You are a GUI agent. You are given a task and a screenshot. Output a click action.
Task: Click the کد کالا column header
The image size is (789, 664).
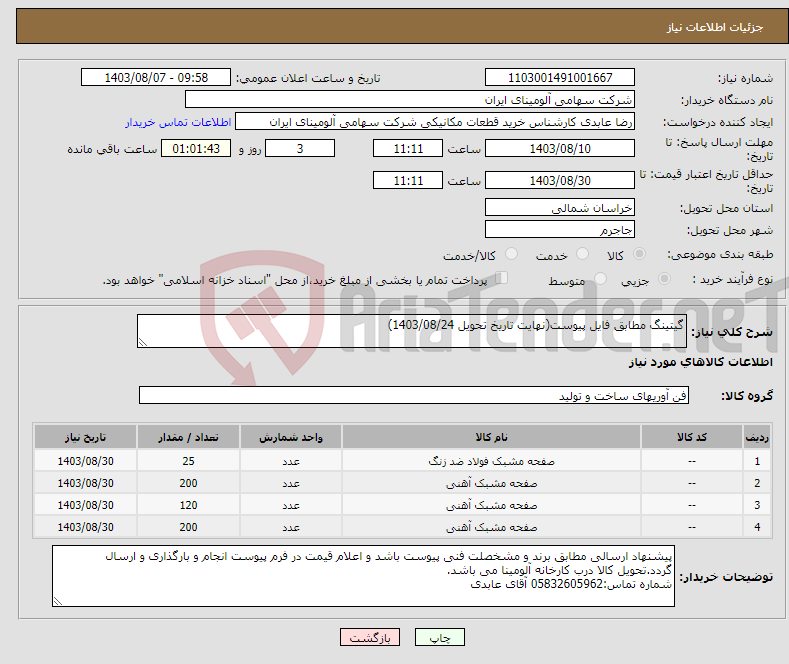[x=692, y=437]
